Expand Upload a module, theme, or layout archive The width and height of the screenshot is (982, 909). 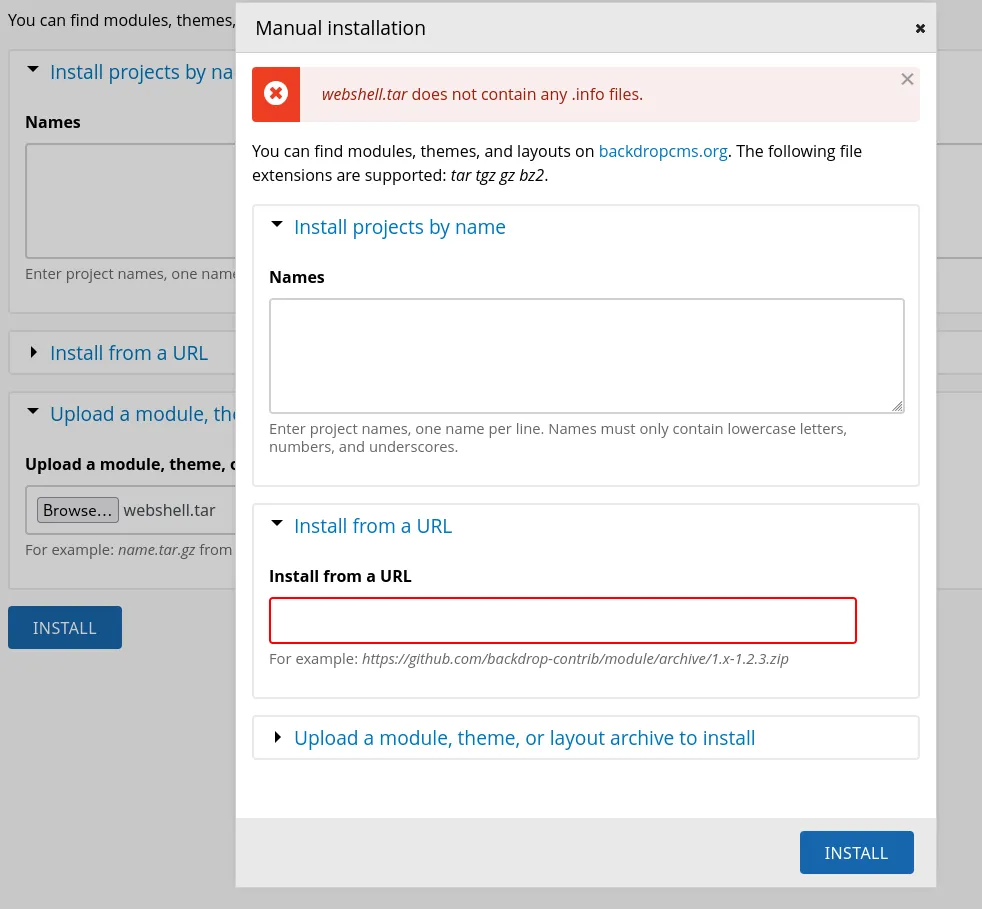coord(523,738)
